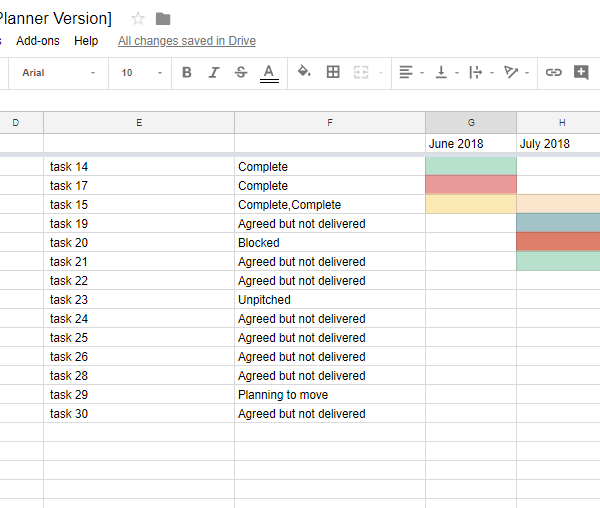Open the fill color paint bucket
This screenshot has width=600, height=508.
(x=304, y=72)
